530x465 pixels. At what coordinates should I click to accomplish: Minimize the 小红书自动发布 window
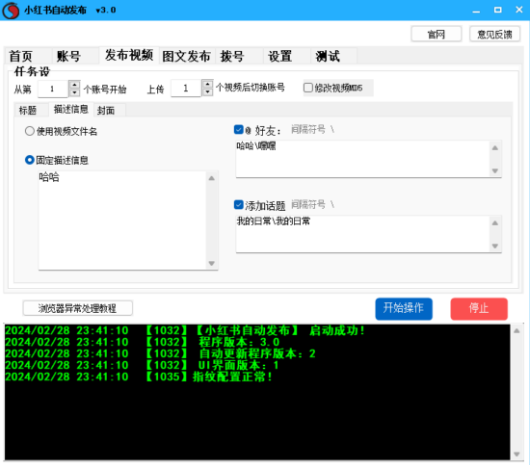[476, 10]
